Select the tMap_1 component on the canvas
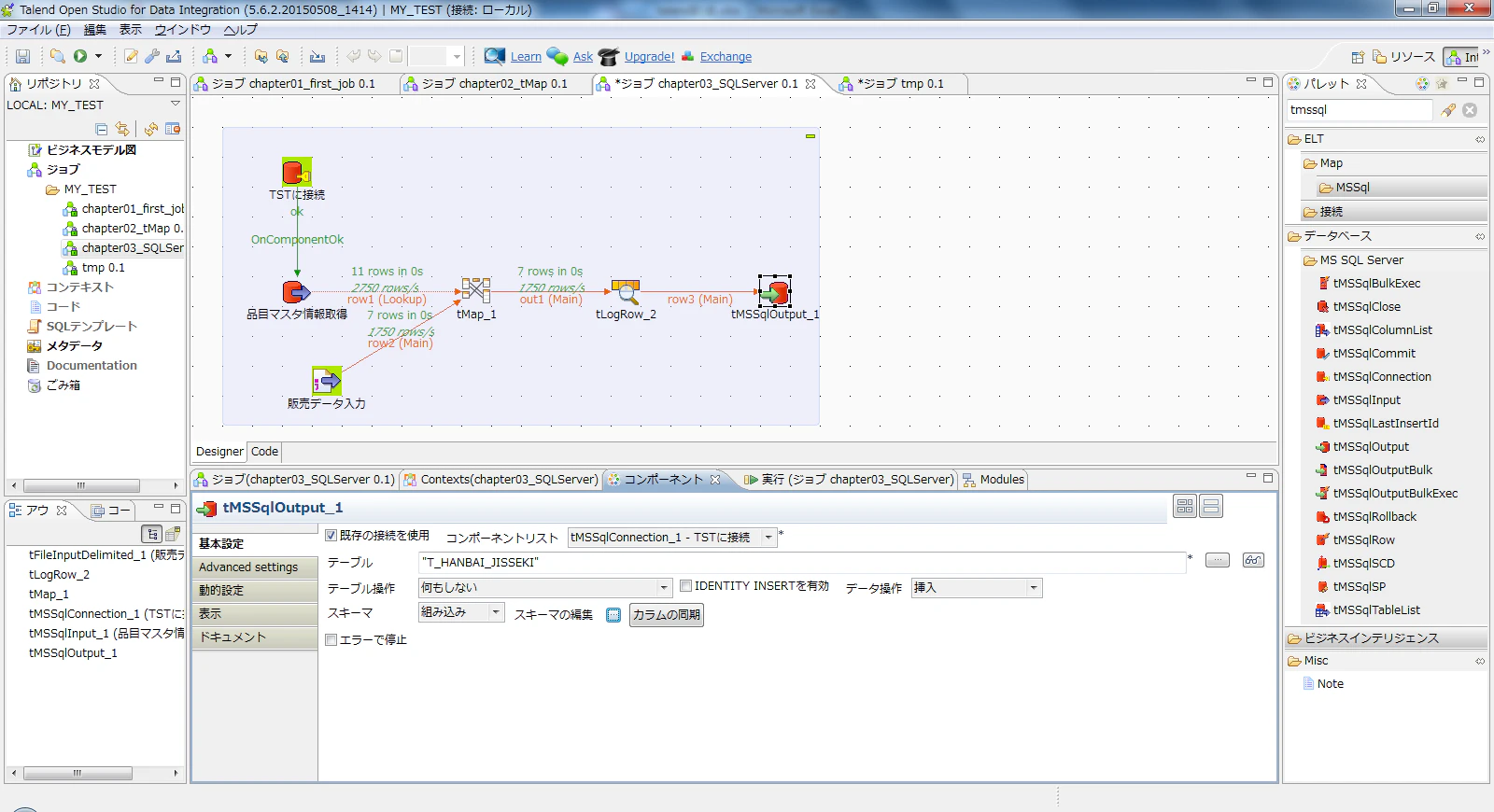Screen dimensions: 1494x812 click(476, 290)
